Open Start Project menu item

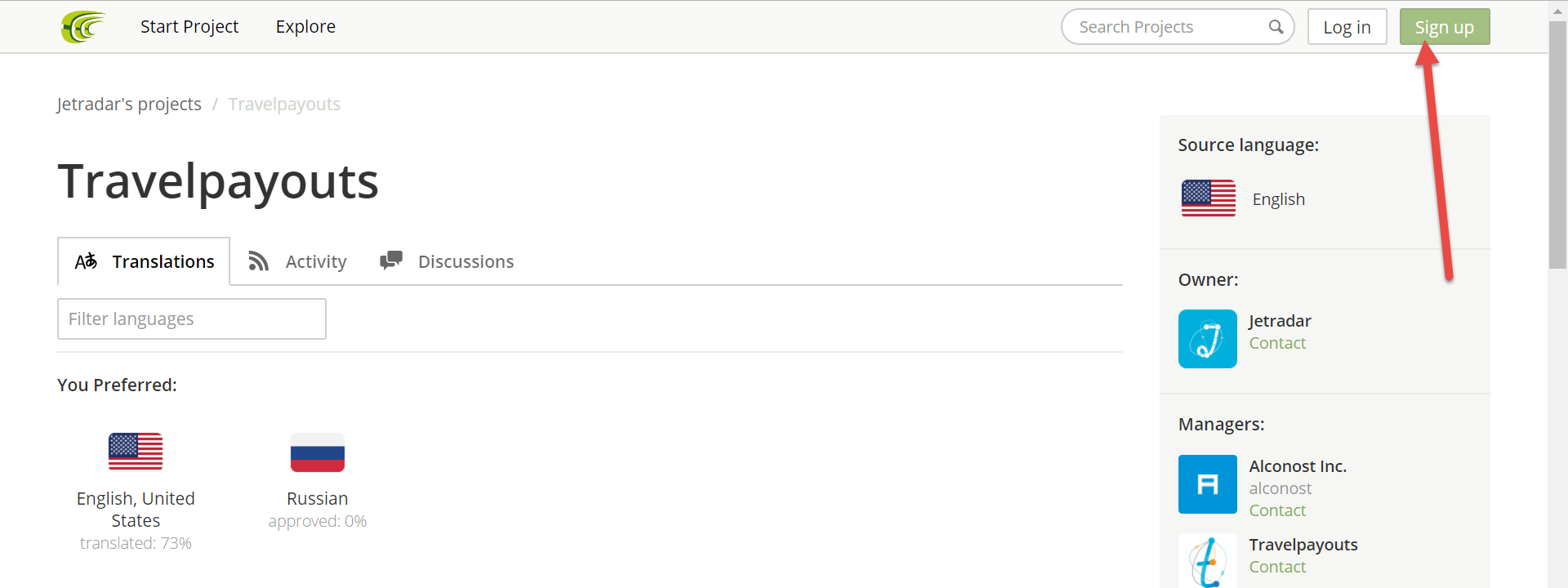189,27
